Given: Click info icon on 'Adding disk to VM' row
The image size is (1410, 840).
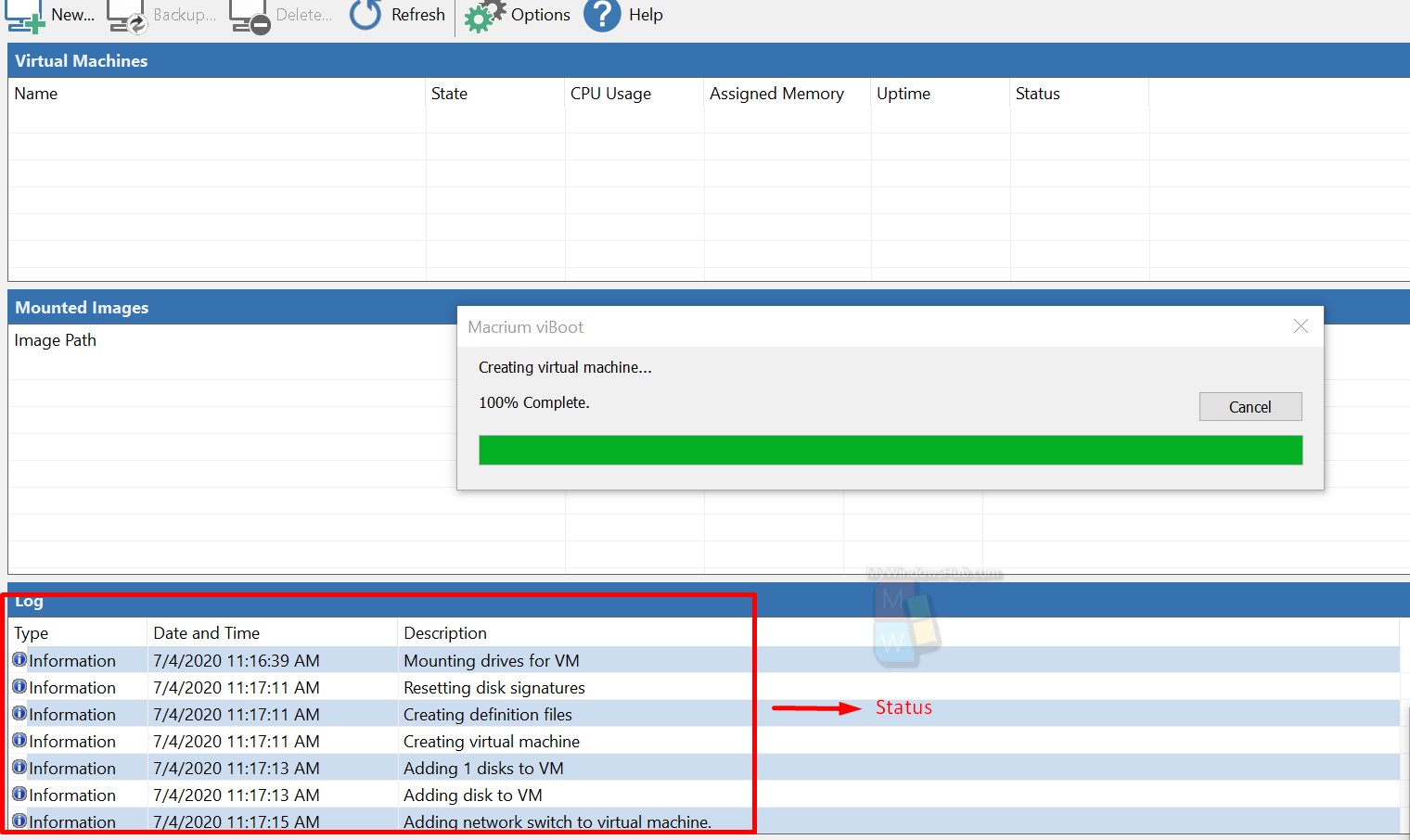Looking at the screenshot, I should coord(19,794).
